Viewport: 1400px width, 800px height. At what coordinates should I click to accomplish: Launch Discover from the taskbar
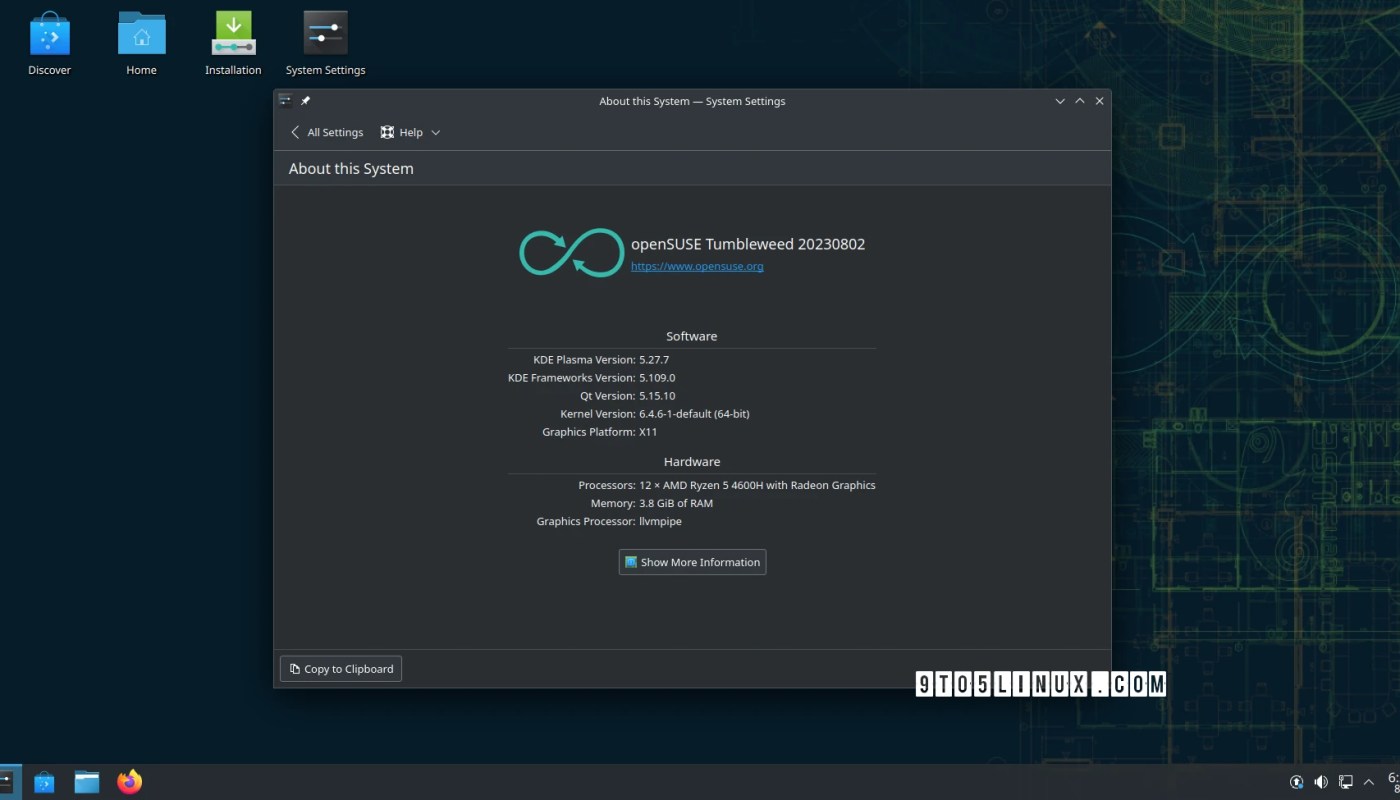[44, 782]
